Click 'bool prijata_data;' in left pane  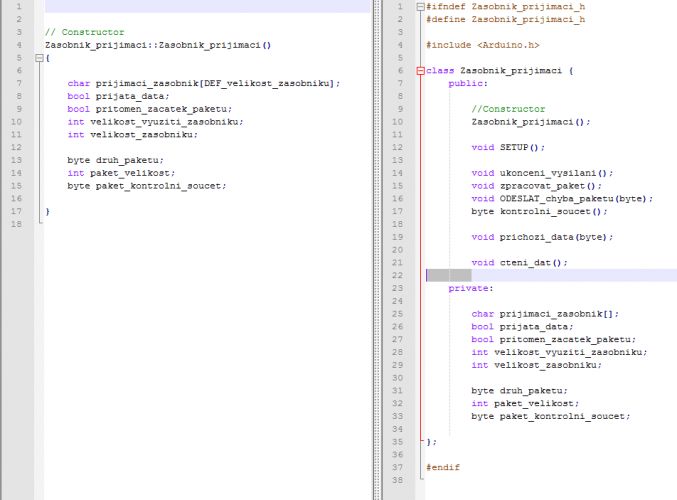coord(118,96)
